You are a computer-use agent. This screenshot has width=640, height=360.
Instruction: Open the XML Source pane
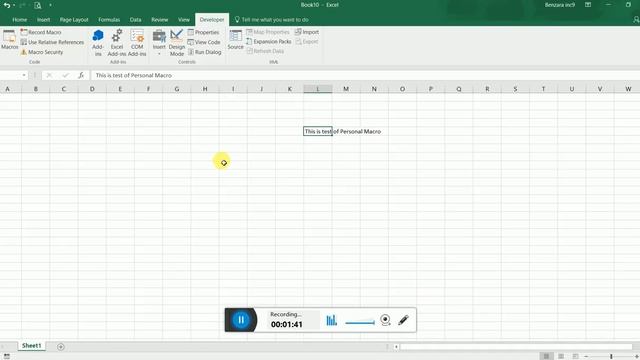pos(236,40)
